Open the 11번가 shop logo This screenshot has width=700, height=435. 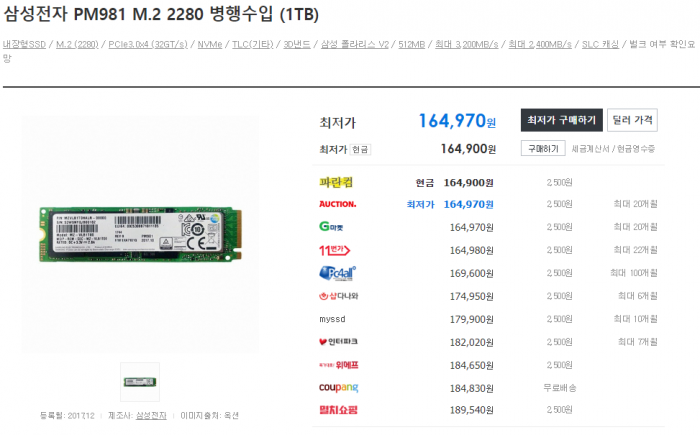click(x=334, y=250)
